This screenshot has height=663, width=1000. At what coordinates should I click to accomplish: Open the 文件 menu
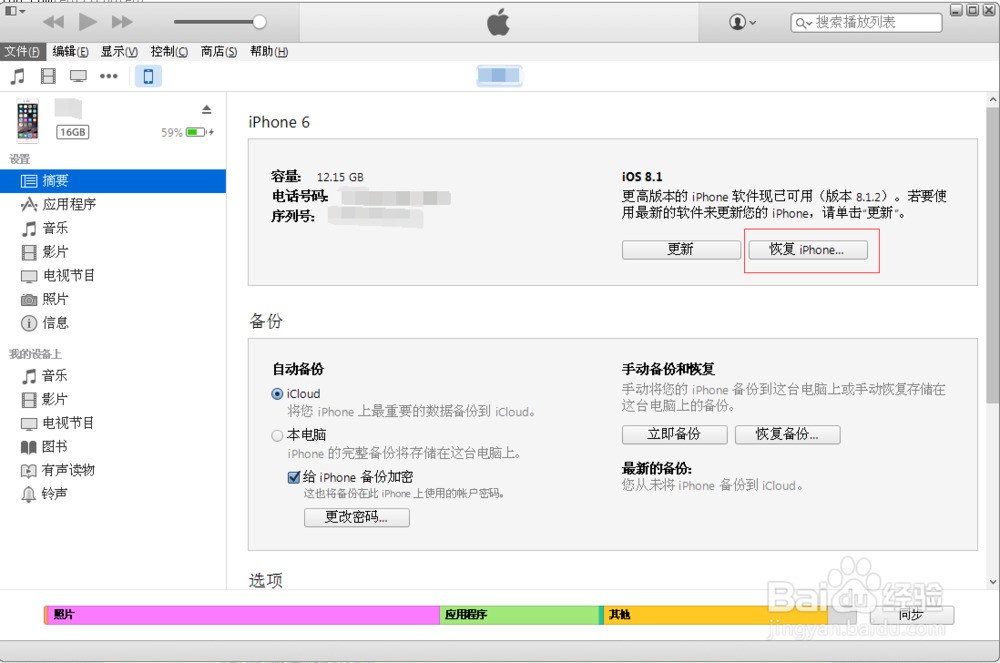click(x=22, y=52)
